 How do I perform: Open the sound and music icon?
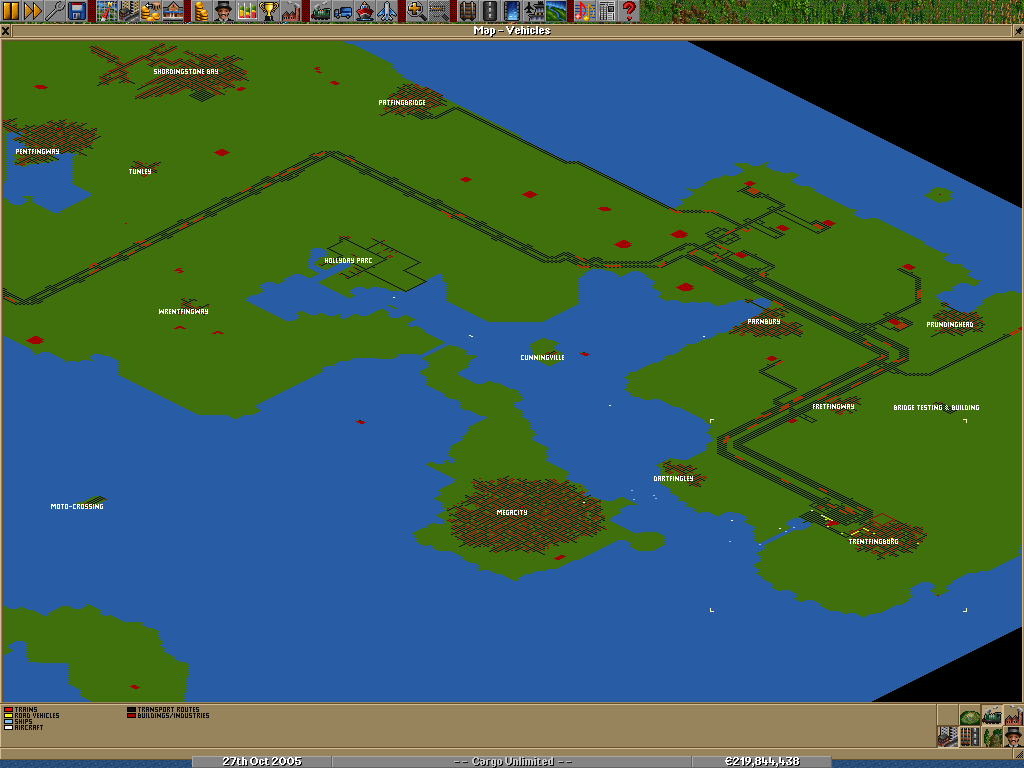pyautogui.click(x=584, y=11)
